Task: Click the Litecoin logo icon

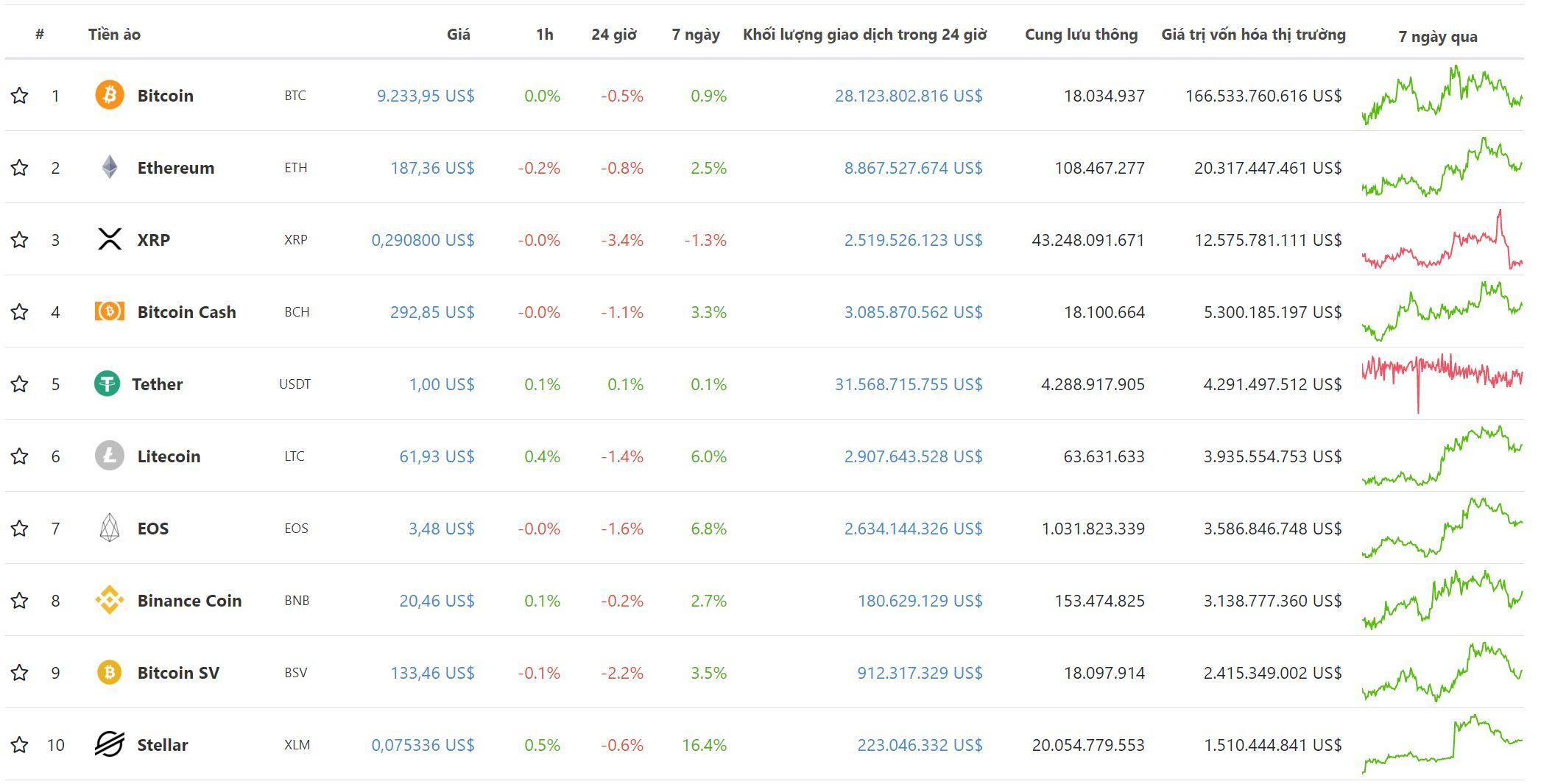Action: coord(110,456)
